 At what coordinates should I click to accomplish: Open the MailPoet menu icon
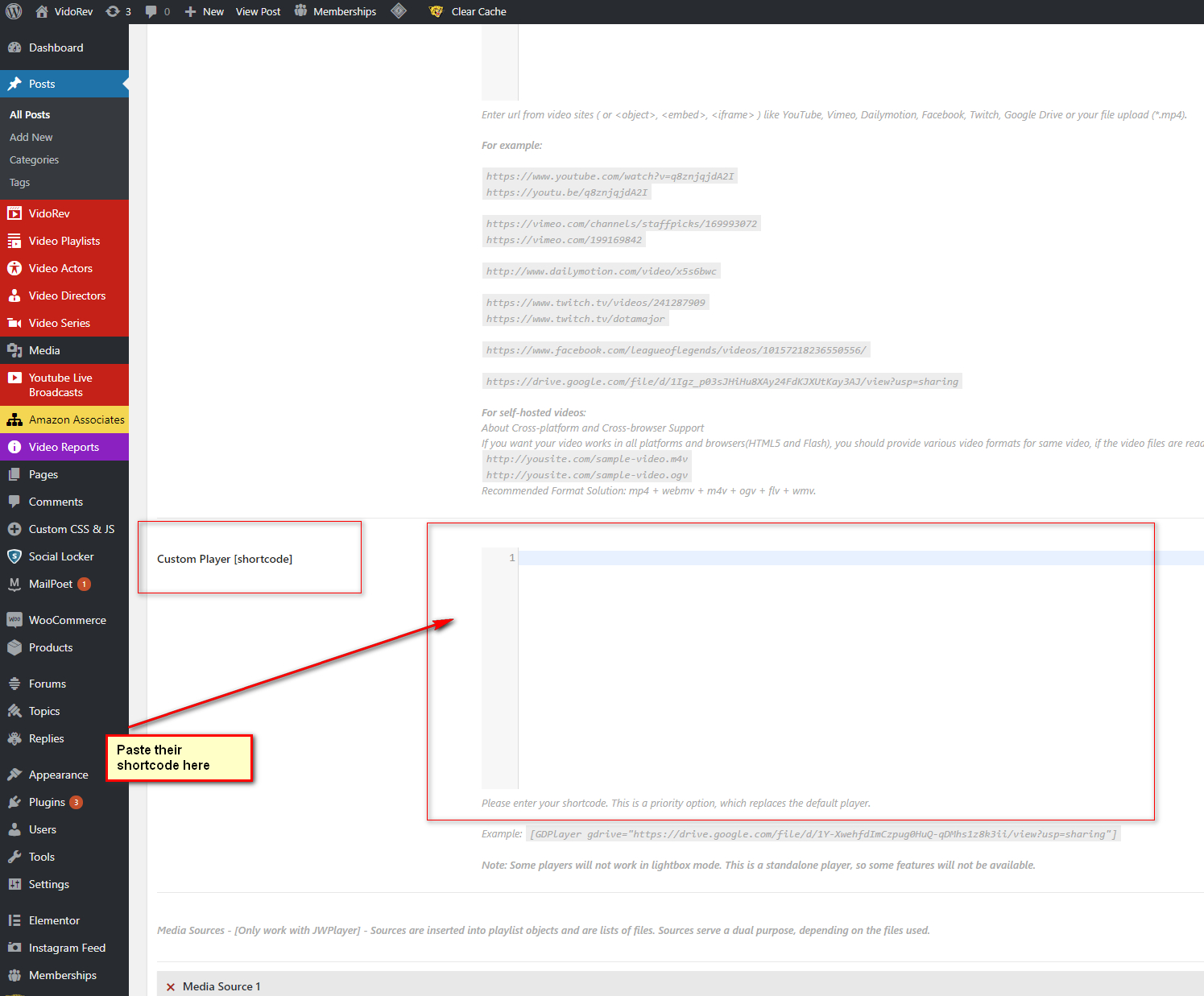click(14, 584)
